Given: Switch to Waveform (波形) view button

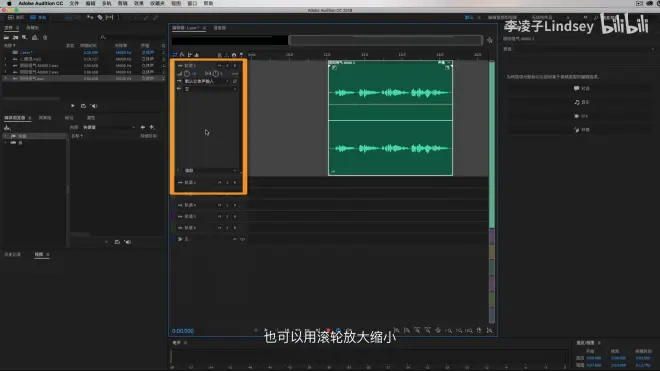Looking at the screenshot, I should [16, 17].
